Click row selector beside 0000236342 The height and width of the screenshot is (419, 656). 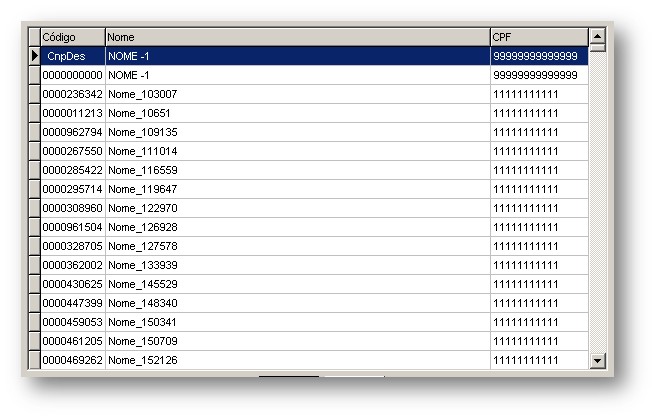pyautogui.click(x=35, y=94)
